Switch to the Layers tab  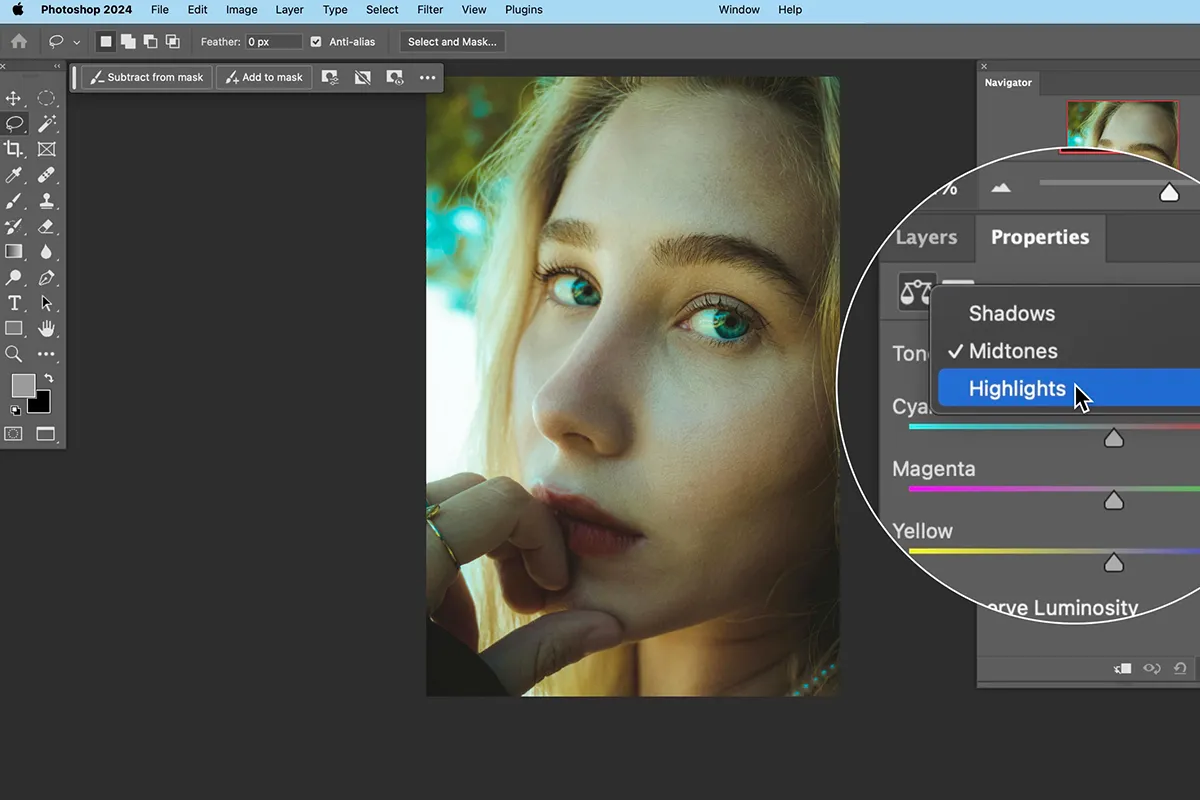[x=926, y=237]
